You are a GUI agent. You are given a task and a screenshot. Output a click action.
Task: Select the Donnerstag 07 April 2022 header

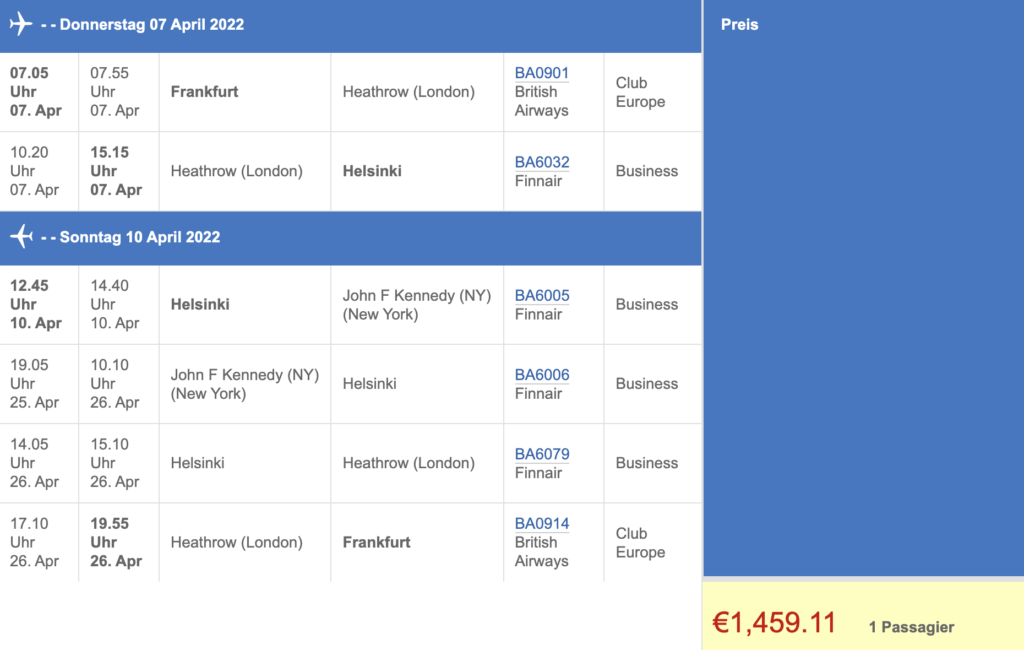pyautogui.click(x=151, y=25)
